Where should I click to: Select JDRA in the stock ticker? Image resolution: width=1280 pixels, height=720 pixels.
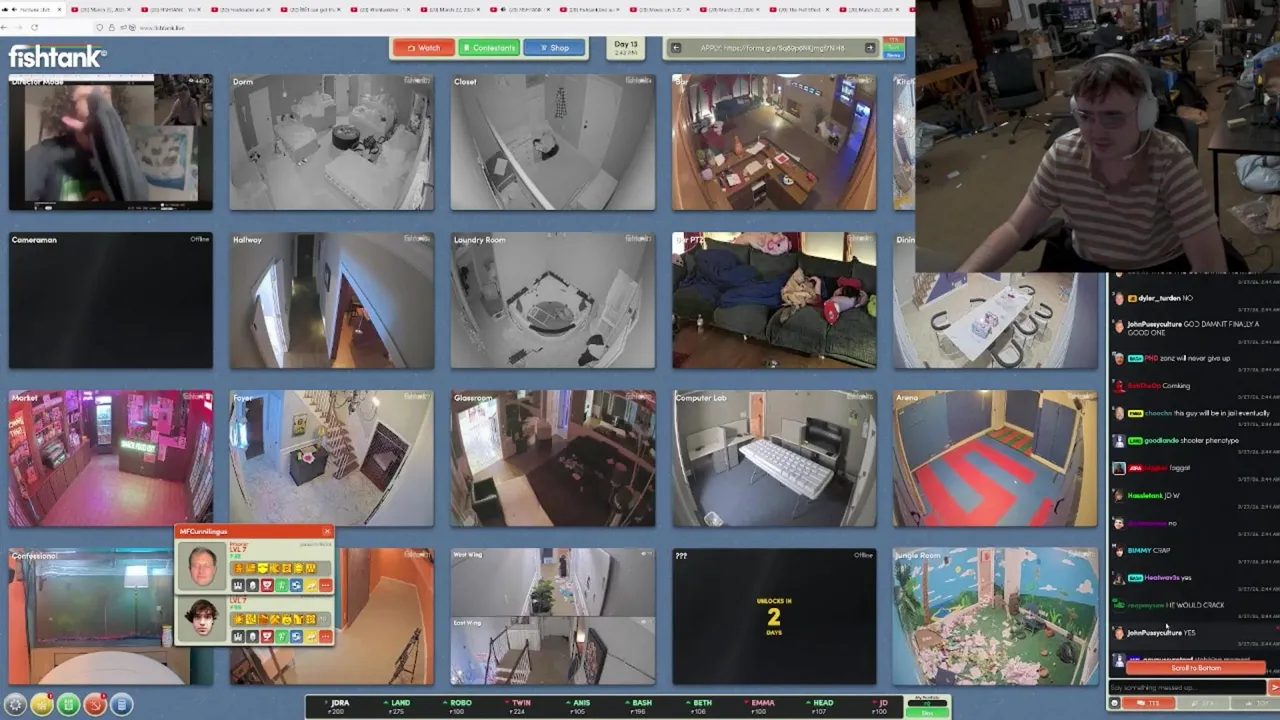[x=337, y=707]
